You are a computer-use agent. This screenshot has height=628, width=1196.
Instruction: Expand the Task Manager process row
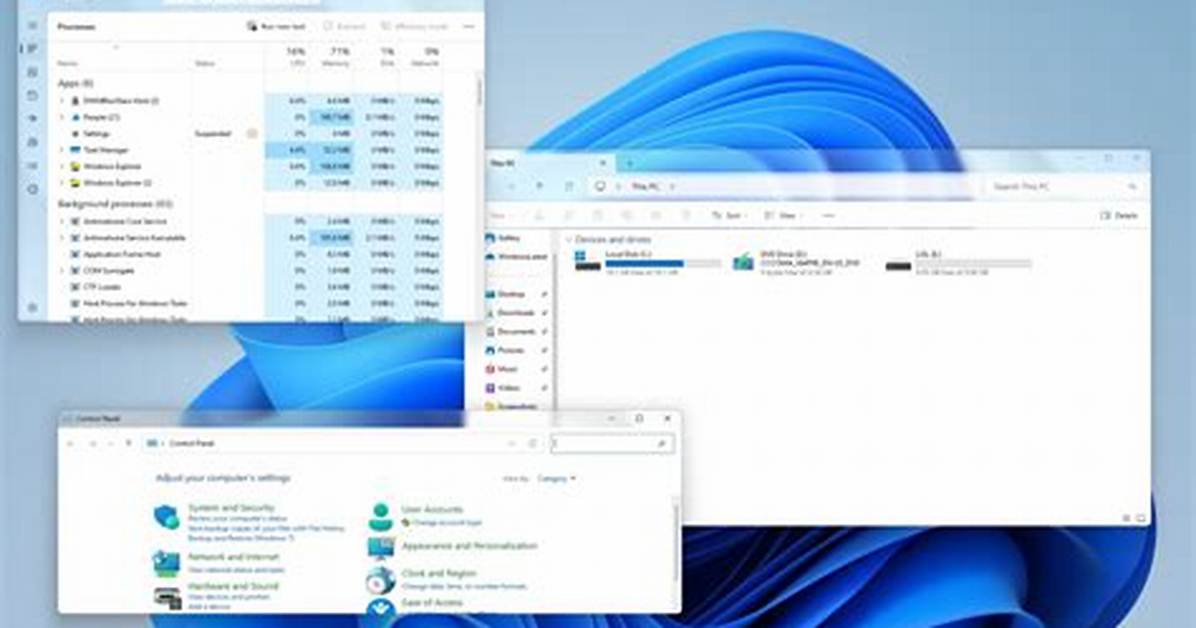click(62, 150)
